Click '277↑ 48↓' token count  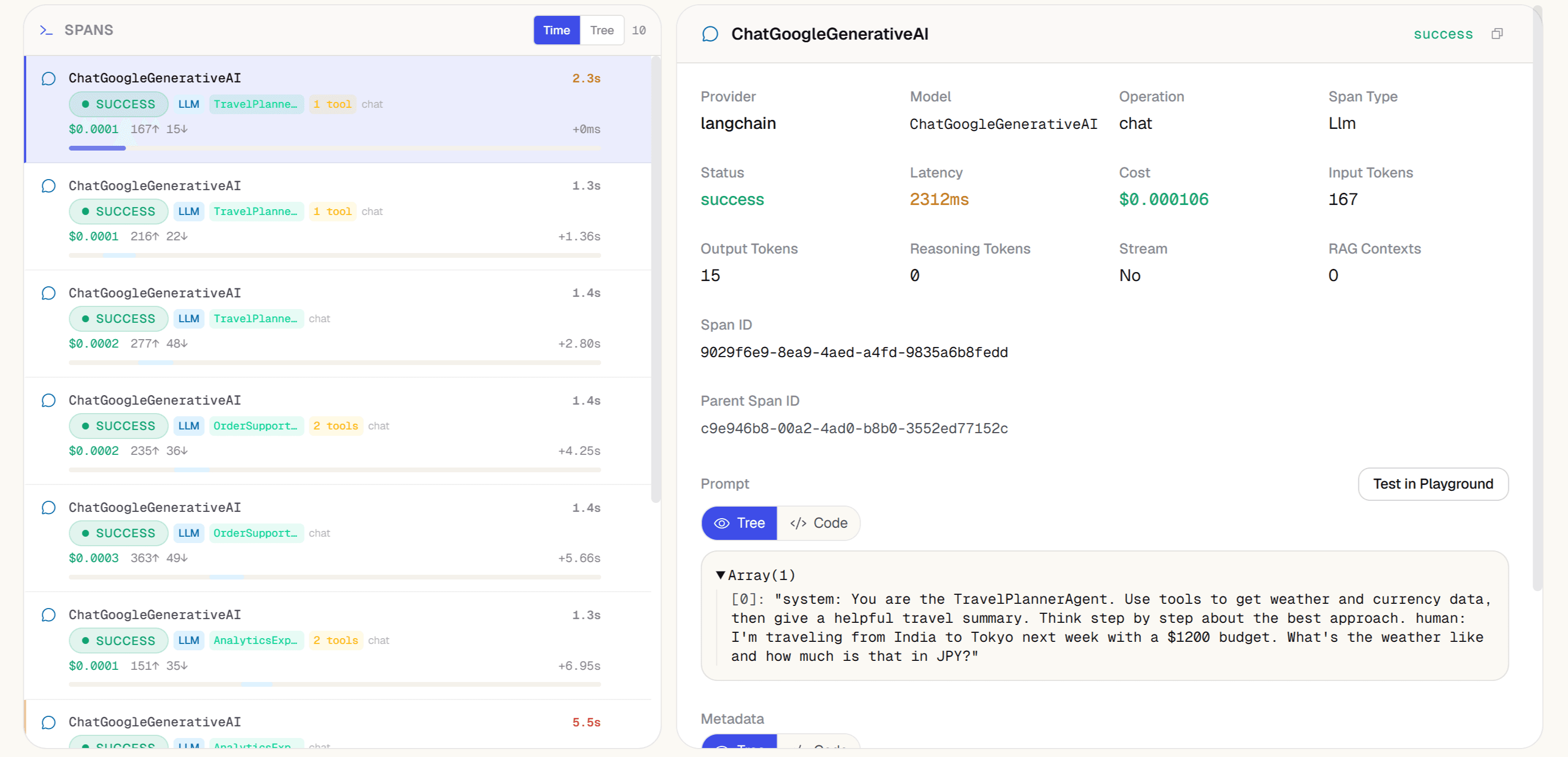[x=159, y=343]
